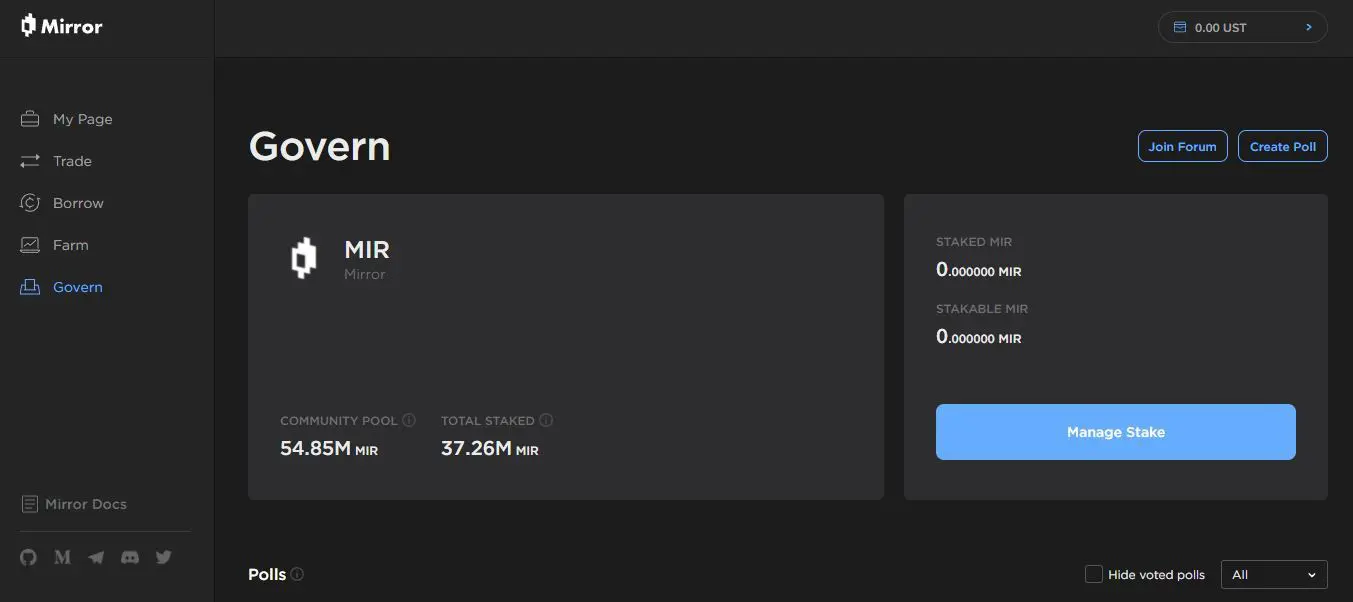
Task: Click the Polls info icon
Action: coord(297,574)
